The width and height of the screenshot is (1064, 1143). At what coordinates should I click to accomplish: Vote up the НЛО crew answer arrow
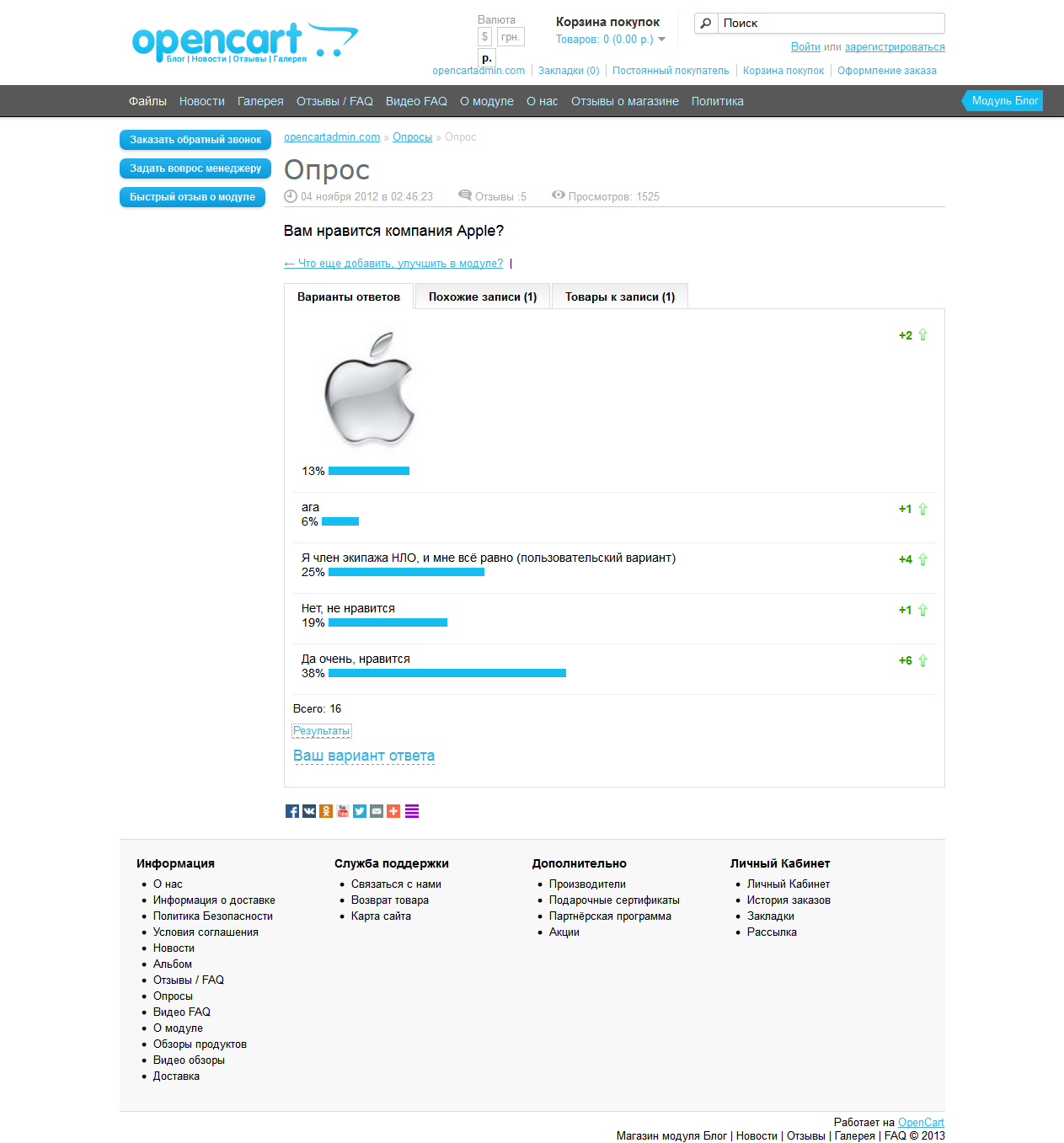point(922,559)
